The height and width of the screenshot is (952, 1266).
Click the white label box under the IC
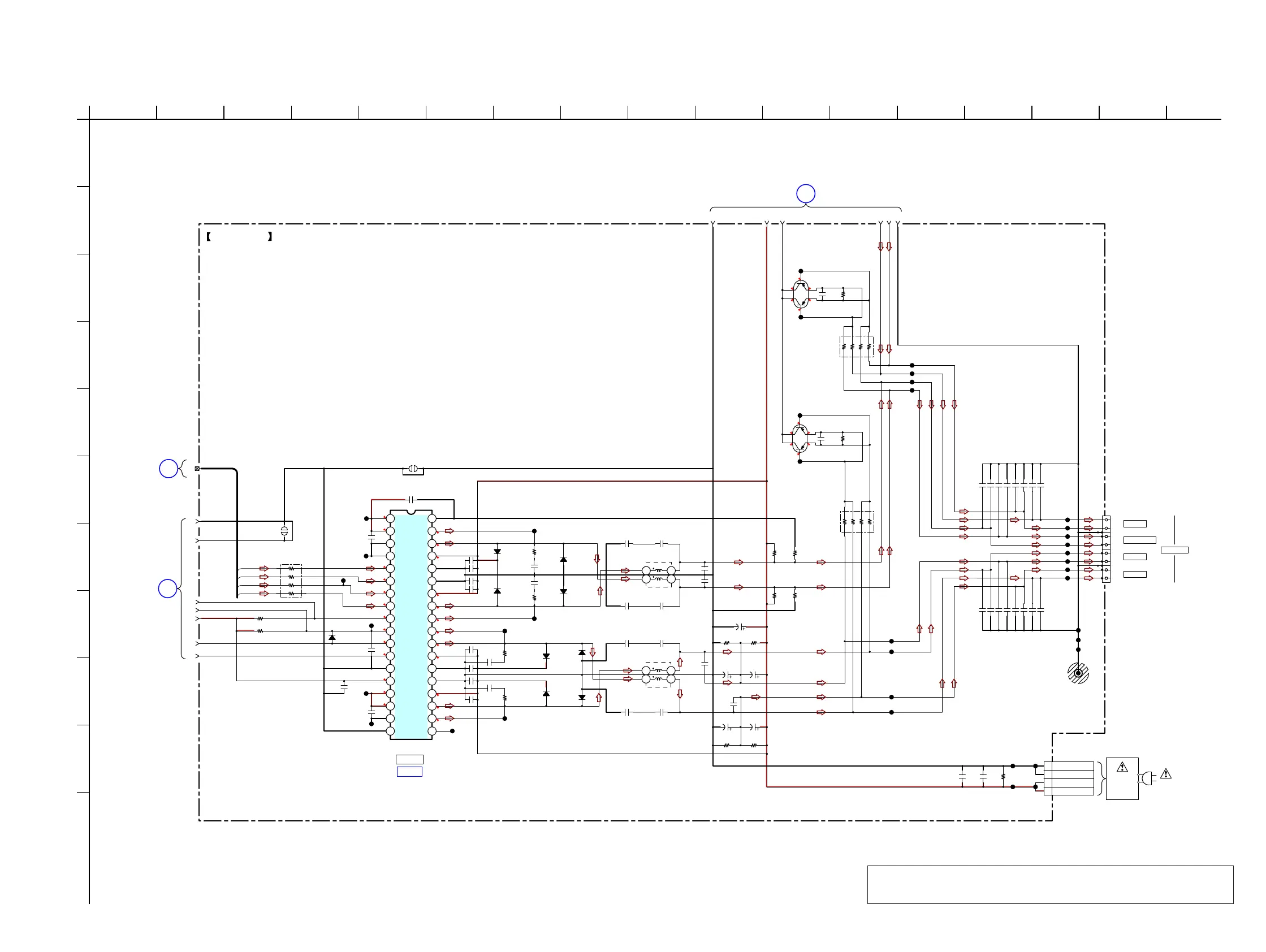(x=410, y=759)
